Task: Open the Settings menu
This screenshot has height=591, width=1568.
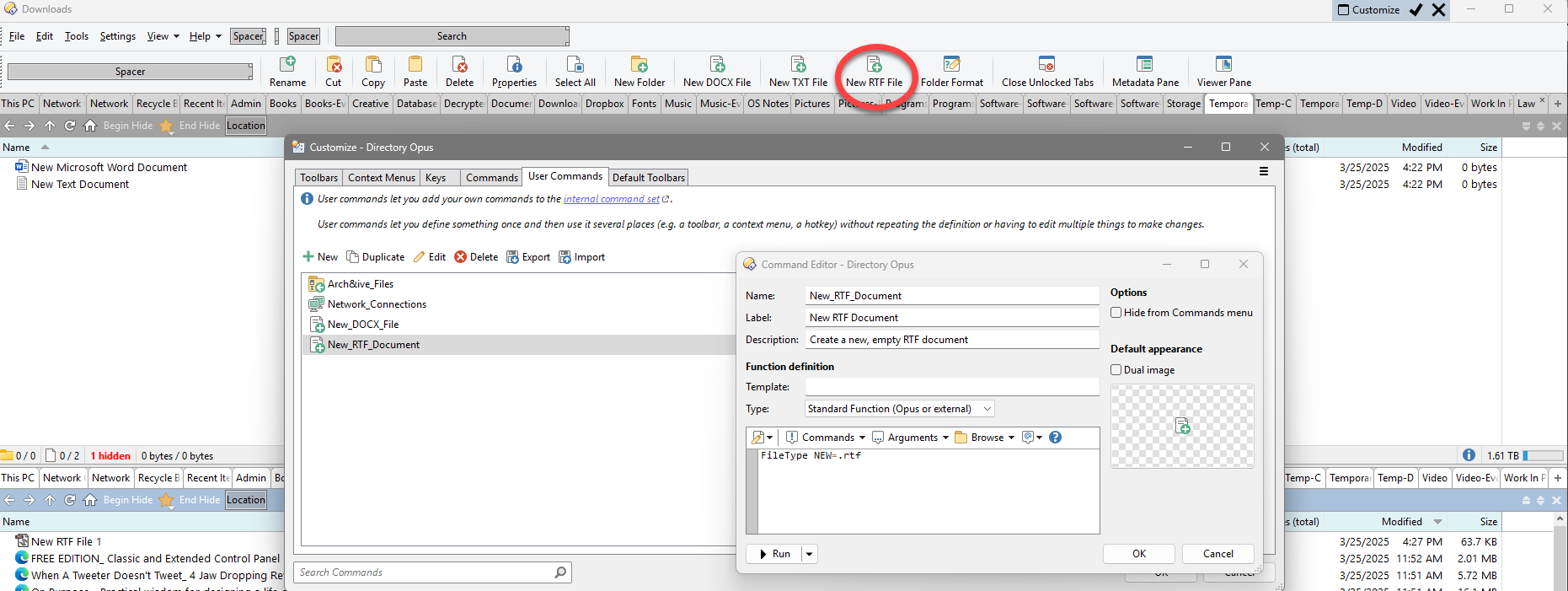Action: point(117,36)
